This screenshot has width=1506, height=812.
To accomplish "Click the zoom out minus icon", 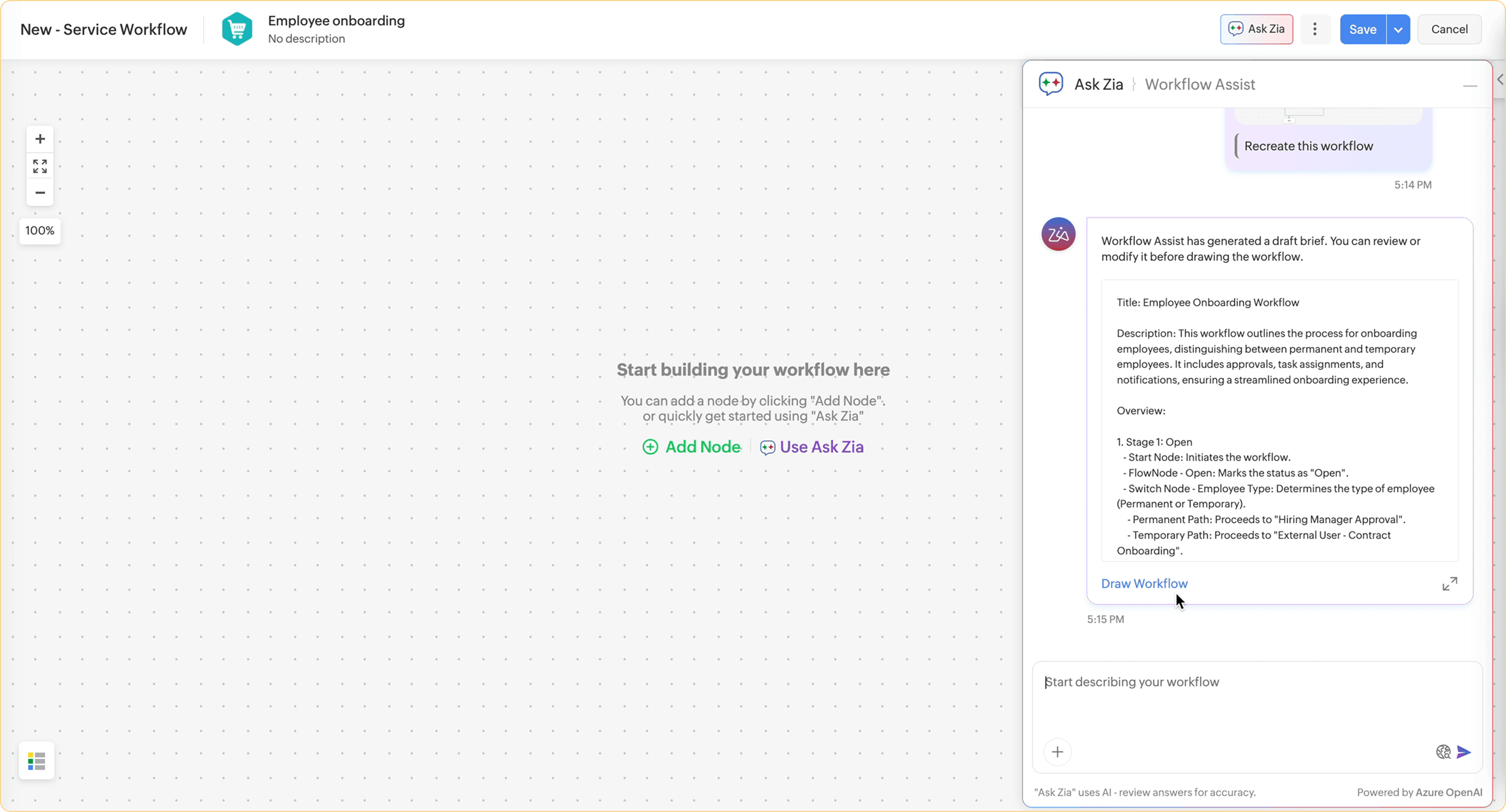I will click(x=40, y=193).
